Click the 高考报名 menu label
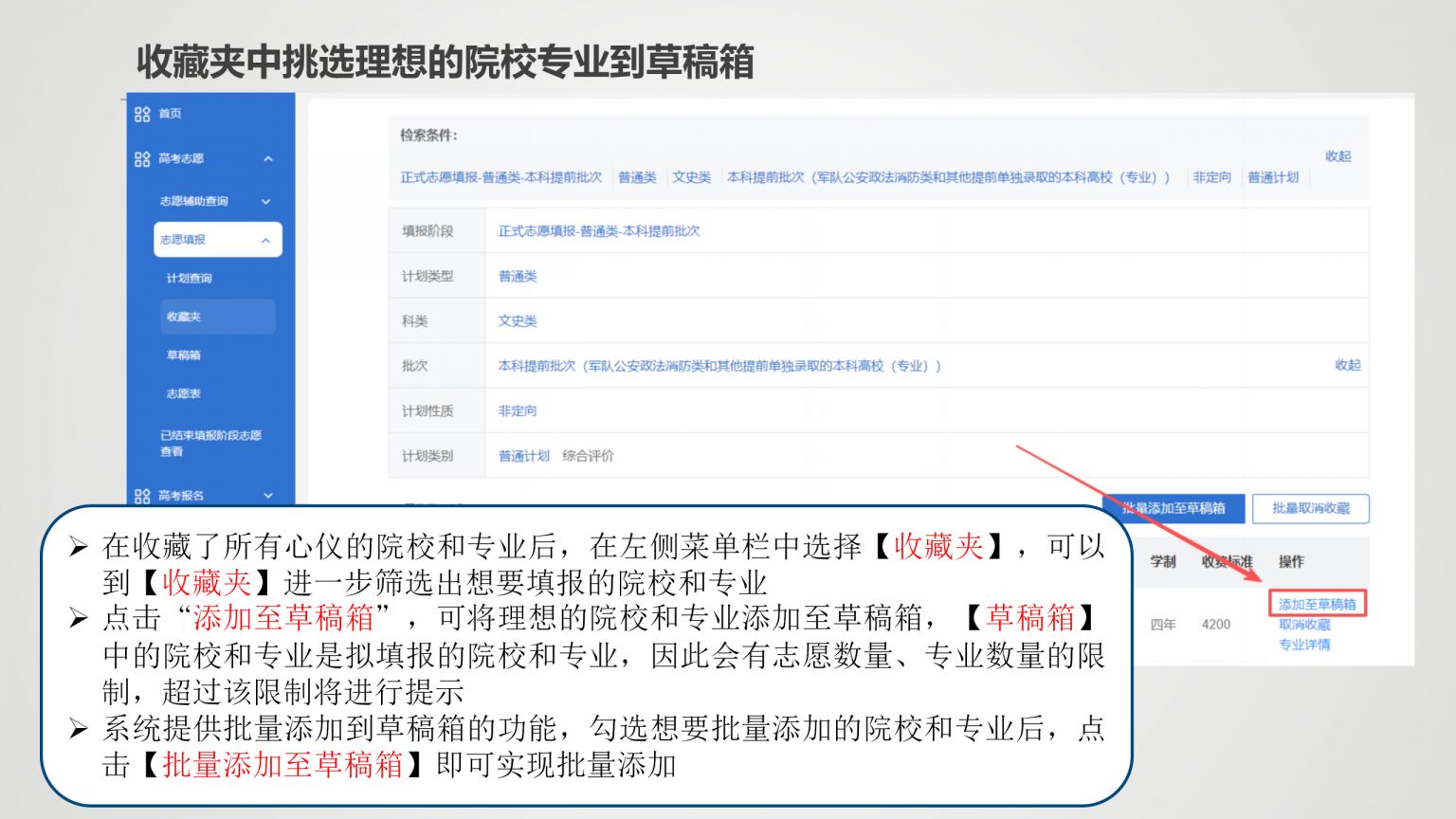The width and height of the screenshot is (1456, 819). (181, 496)
